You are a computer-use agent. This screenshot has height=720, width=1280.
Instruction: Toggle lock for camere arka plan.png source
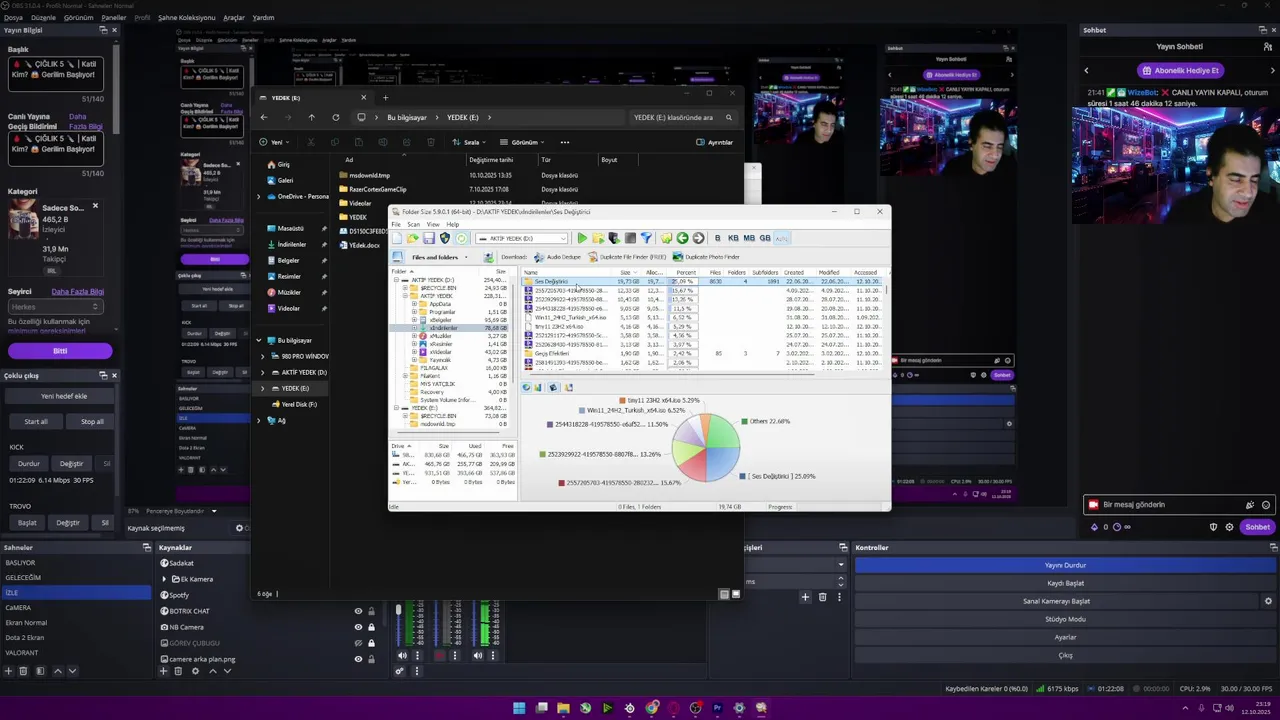tap(371, 659)
